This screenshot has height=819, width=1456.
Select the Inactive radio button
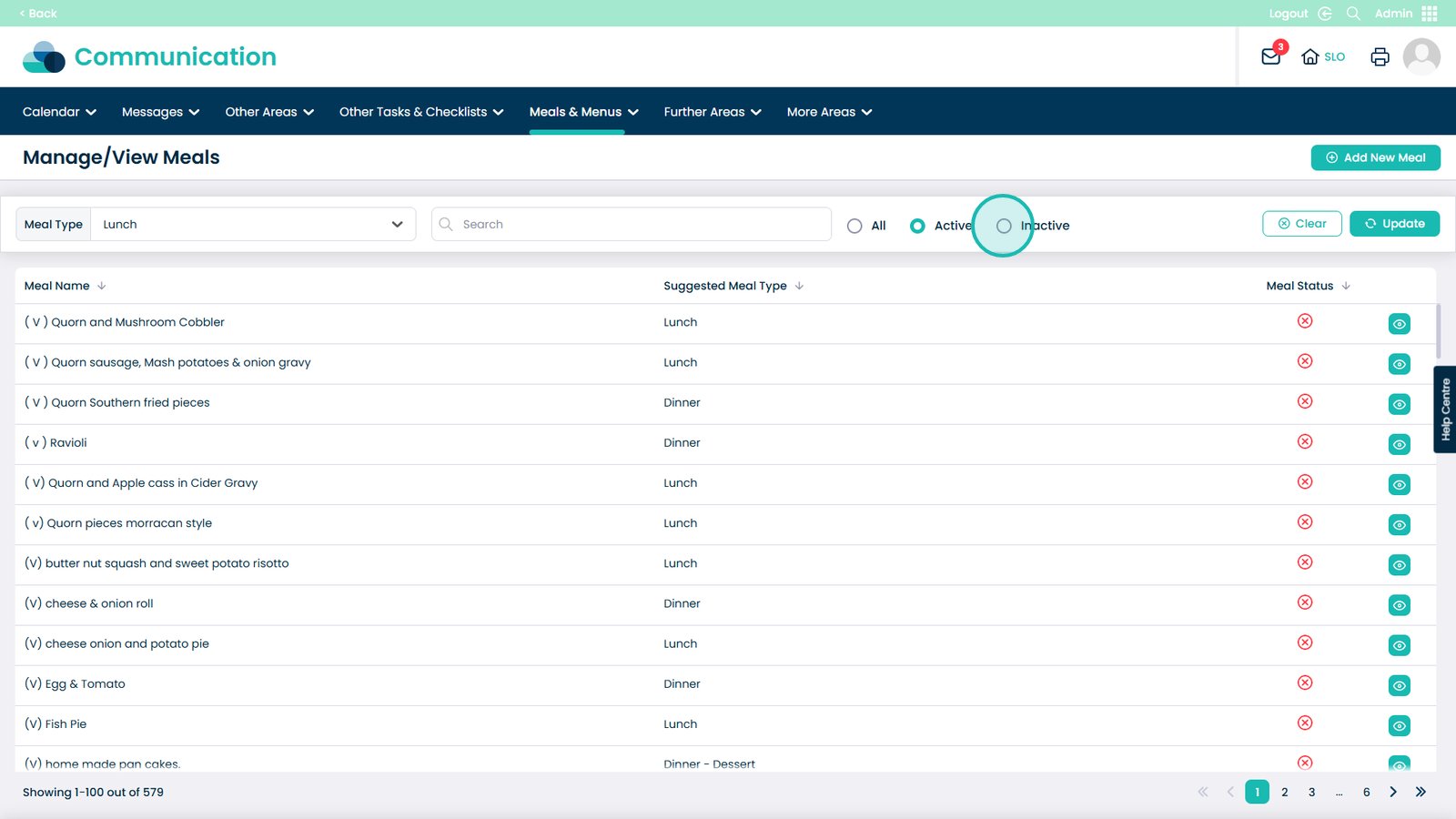(x=1004, y=226)
